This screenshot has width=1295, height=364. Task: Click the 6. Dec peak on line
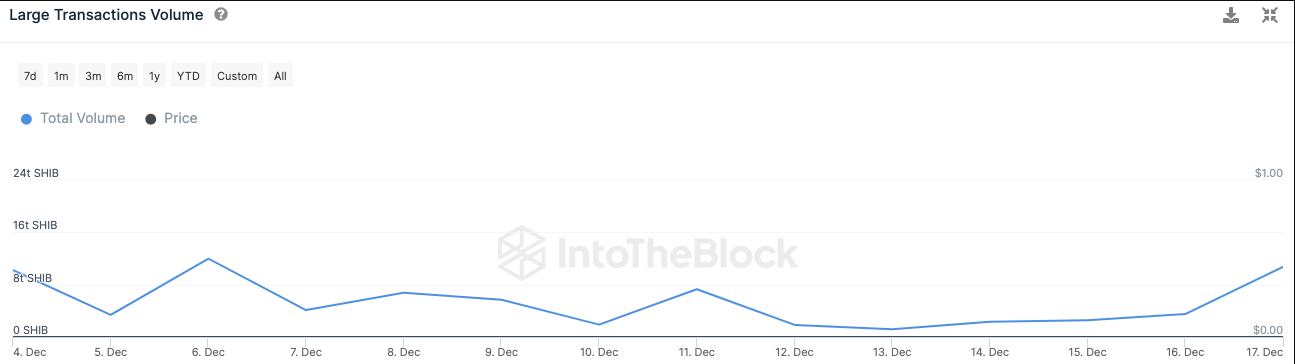pyautogui.click(x=207, y=259)
